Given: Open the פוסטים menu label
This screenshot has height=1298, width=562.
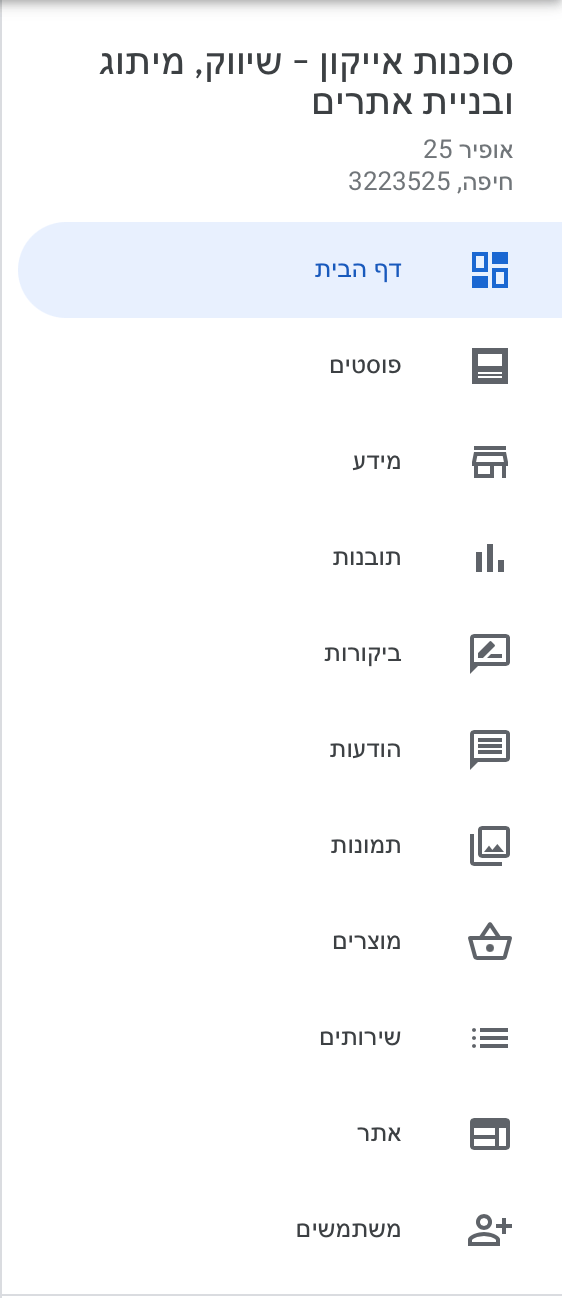Looking at the screenshot, I should (x=366, y=366).
